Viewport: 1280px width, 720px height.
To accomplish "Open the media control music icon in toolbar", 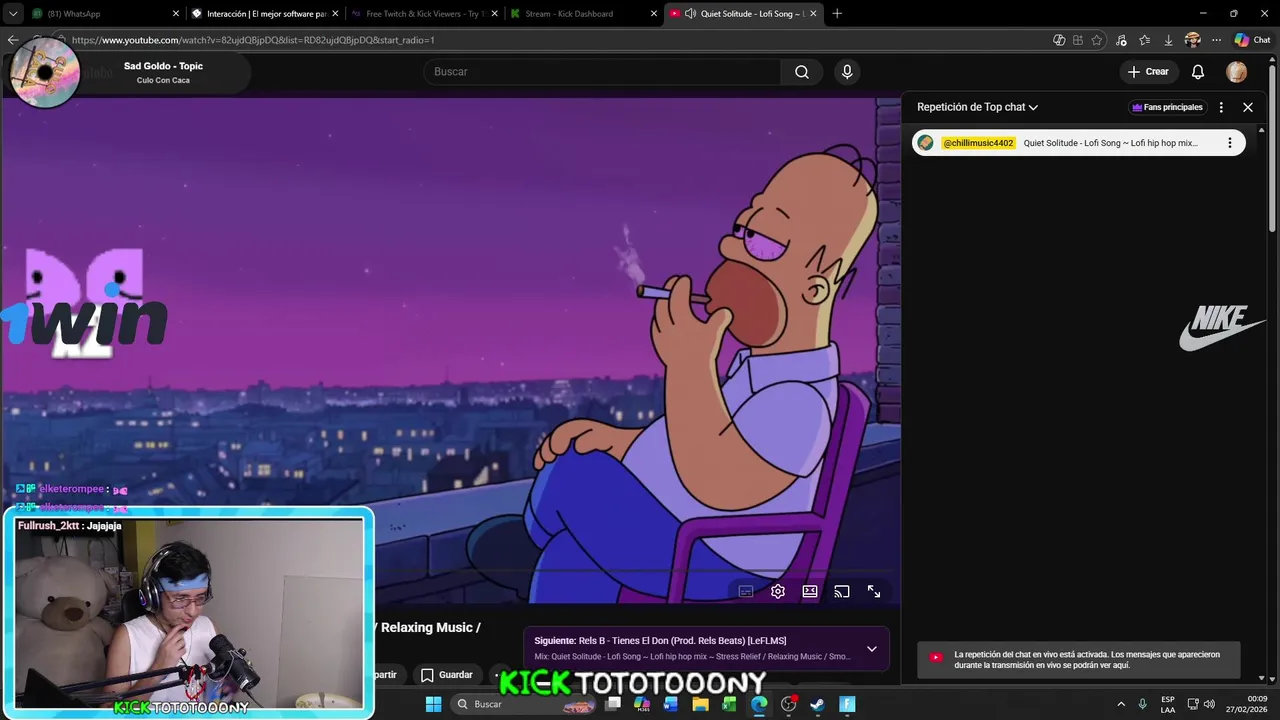I will click(1121, 40).
